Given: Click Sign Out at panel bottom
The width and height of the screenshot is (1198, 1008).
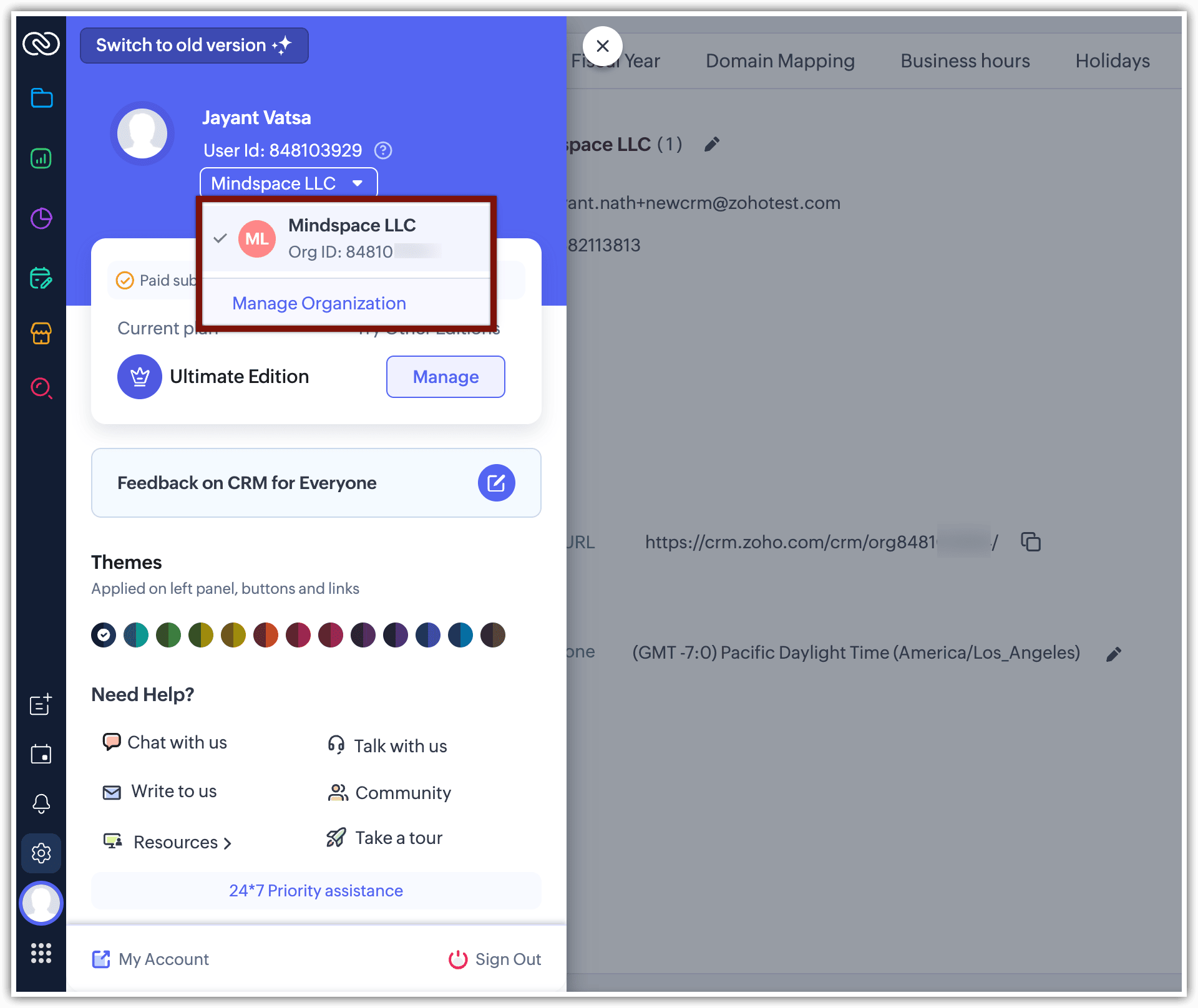Looking at the screenshot, I should coord(495,959).
